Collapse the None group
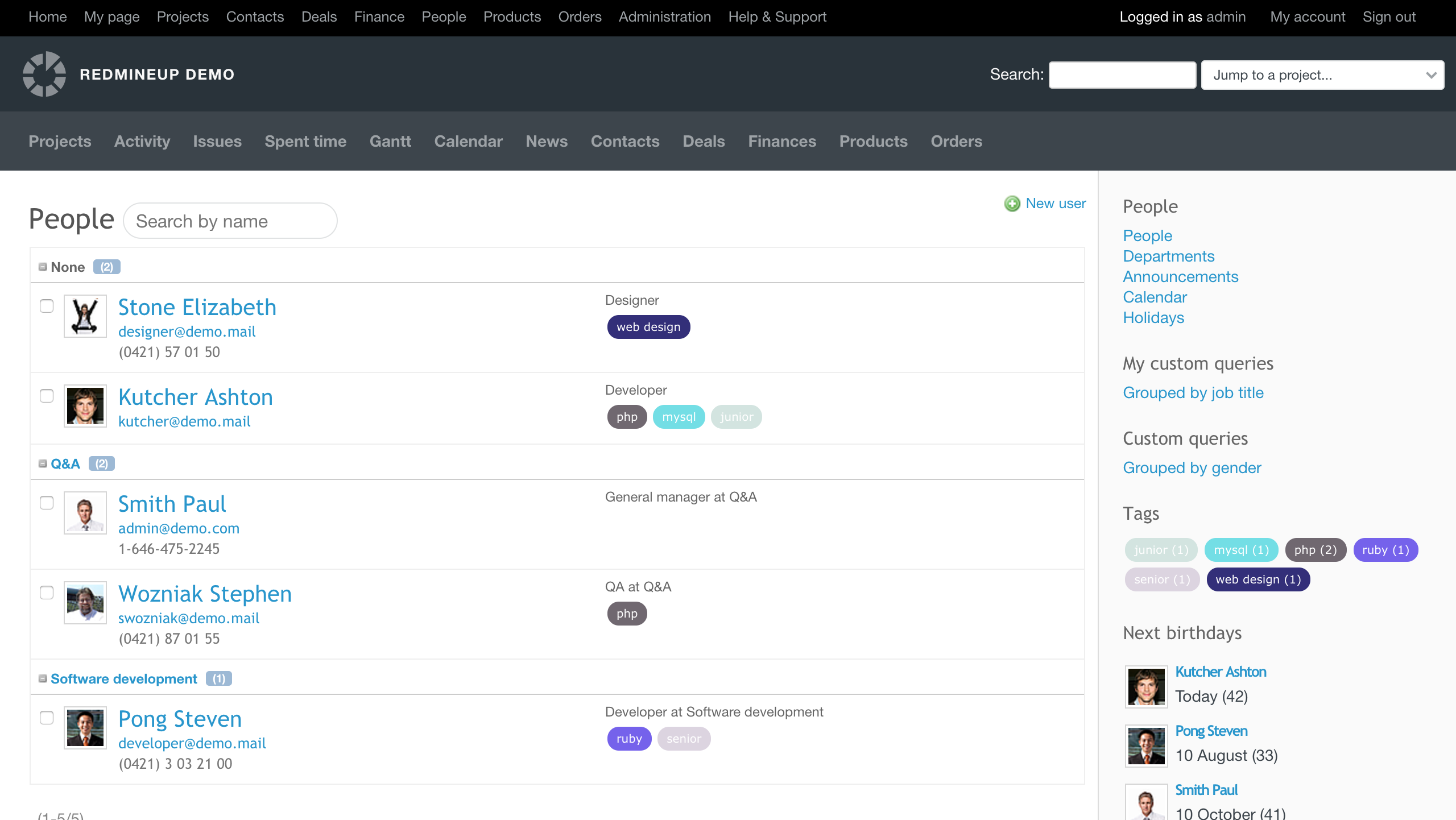Image resolution: width=1456 pixels, height=820 pixels. click(42, 266)
